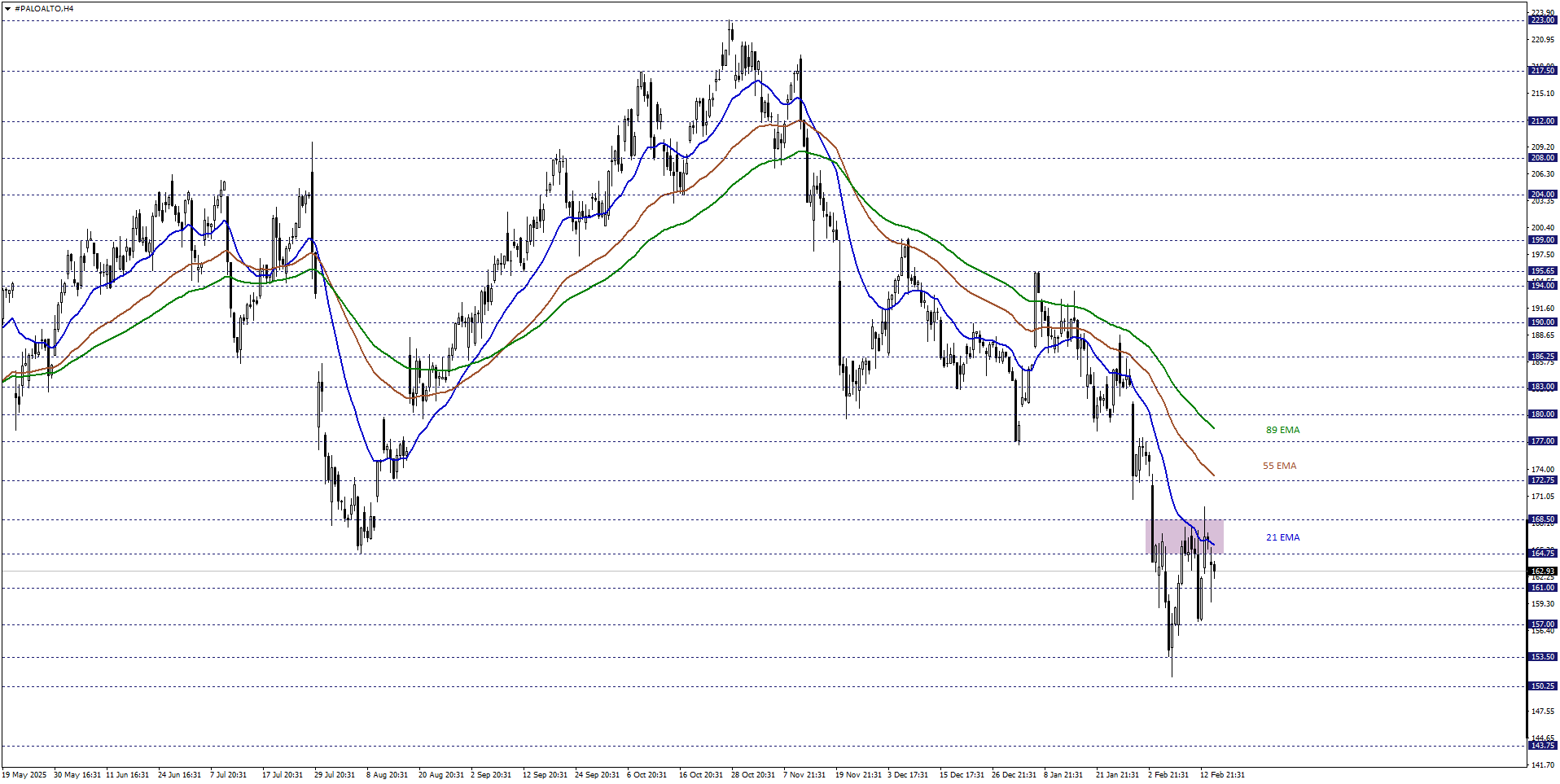This screenshot has width=1560, height=784.
Task: Click the current price 162.93 label
Action: [x=1542, y=572]
